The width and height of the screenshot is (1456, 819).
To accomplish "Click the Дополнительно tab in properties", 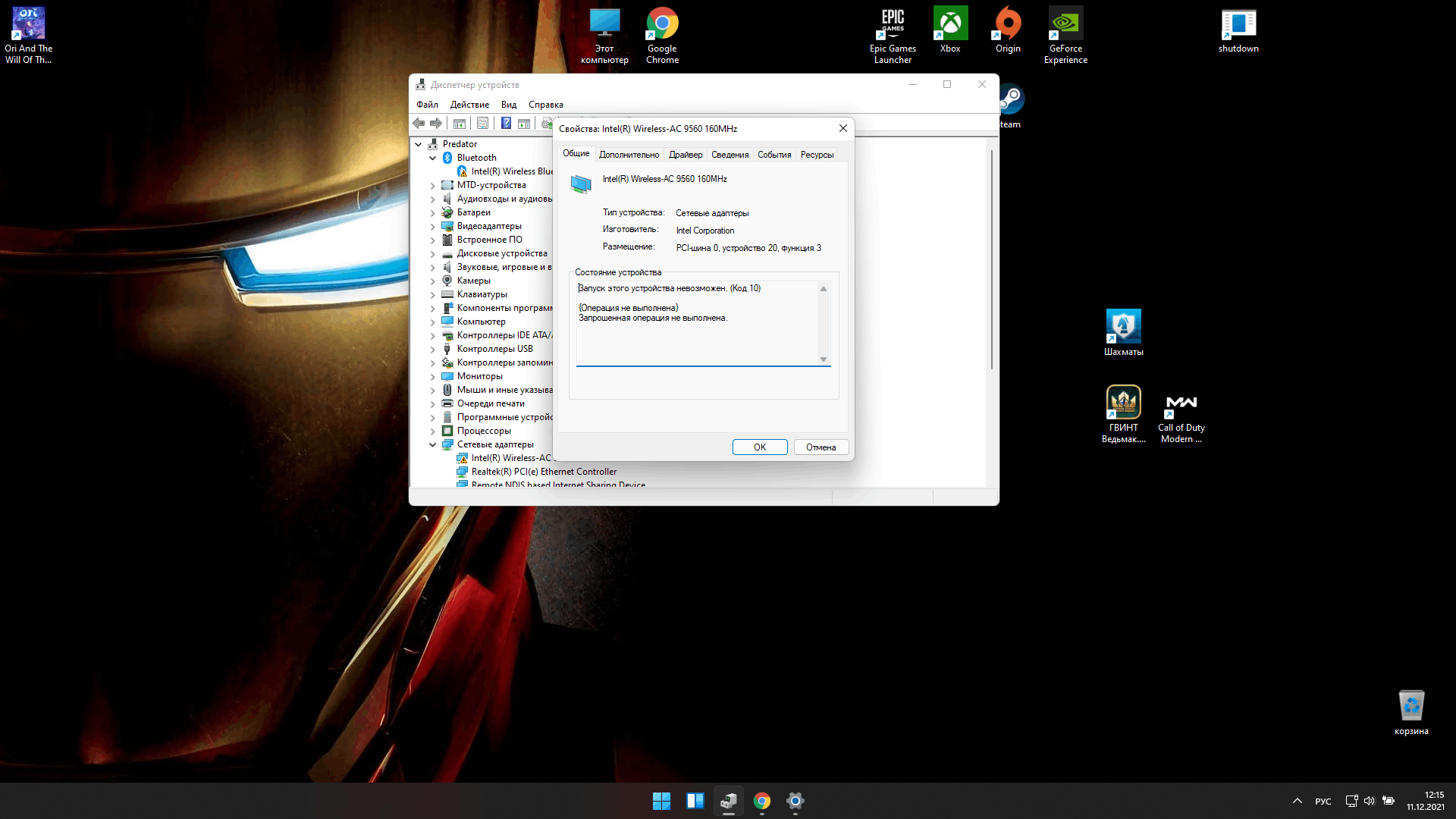I will pyautogui.click(x=628, y=154).
